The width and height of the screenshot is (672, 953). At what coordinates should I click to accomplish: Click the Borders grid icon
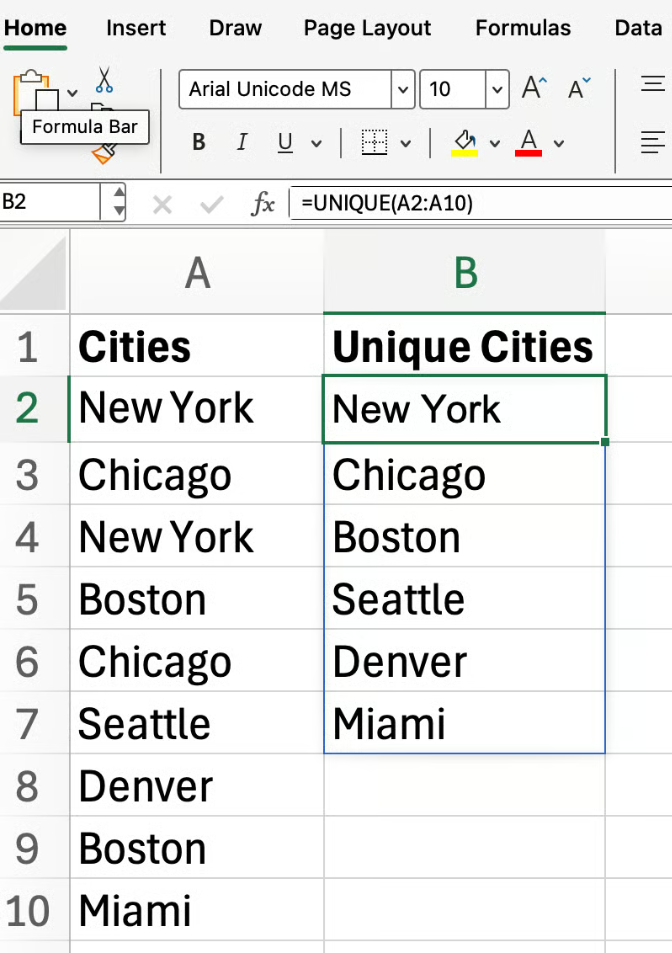click(x=374, y=143)
